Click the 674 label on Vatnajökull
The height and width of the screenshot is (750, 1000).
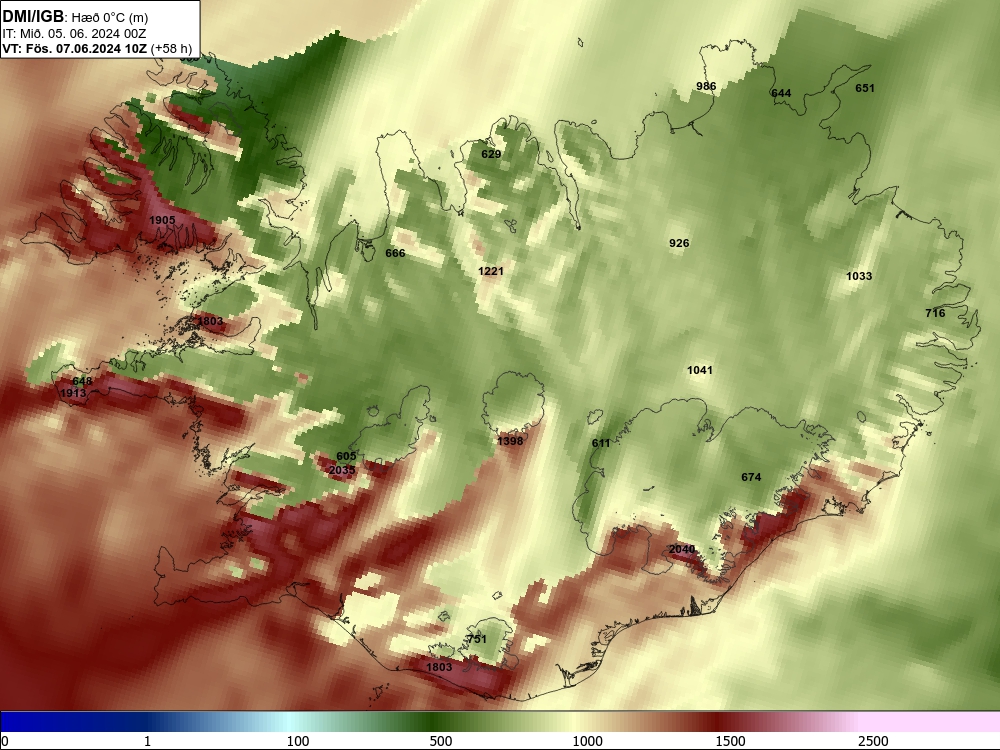pos(751,477)
